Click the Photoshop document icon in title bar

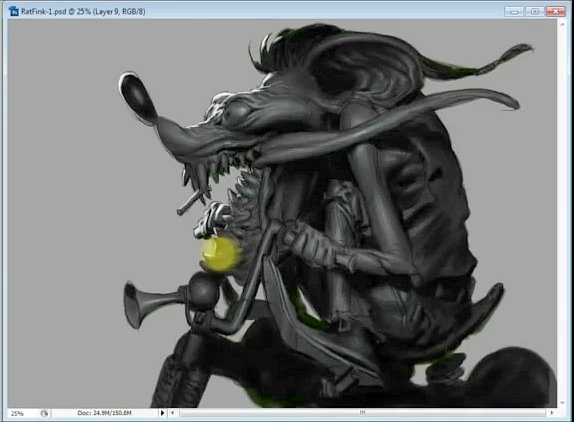[14, 11]
